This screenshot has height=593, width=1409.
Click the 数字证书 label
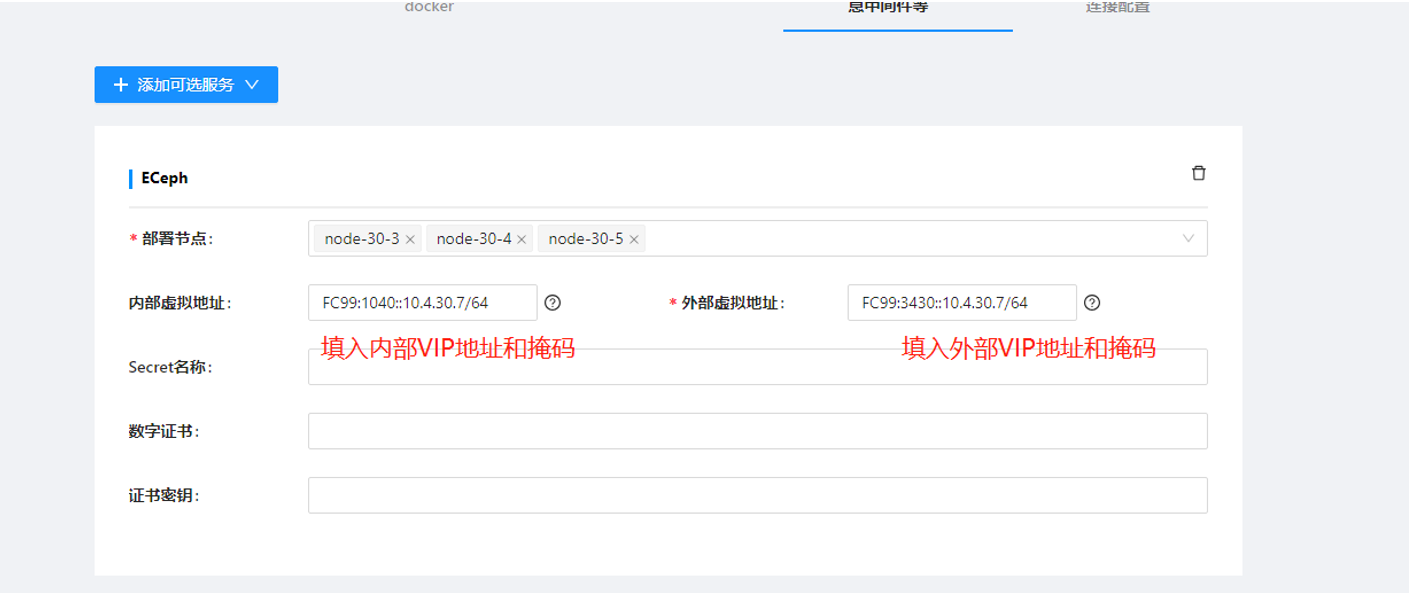coord(164,431)
